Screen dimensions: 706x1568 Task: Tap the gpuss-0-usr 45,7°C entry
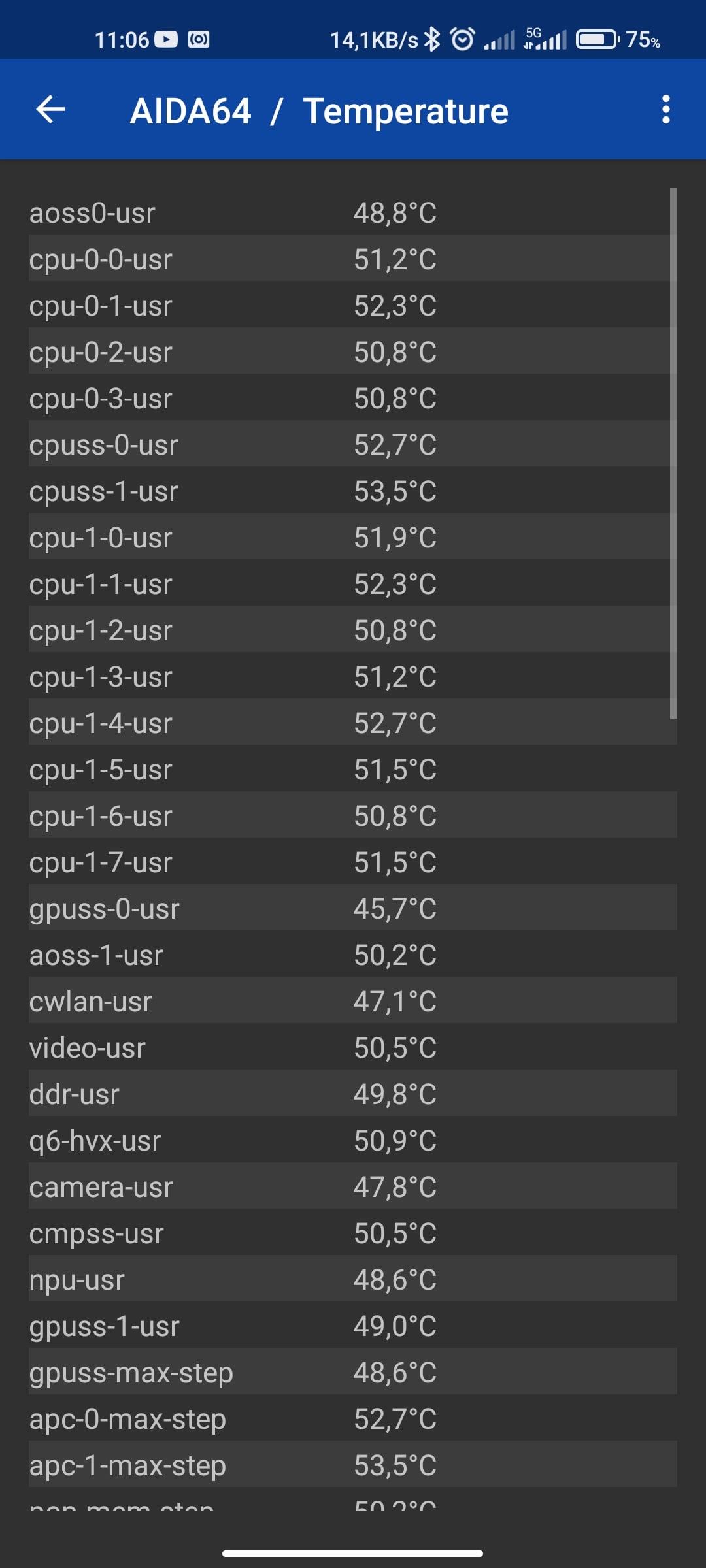353,907
